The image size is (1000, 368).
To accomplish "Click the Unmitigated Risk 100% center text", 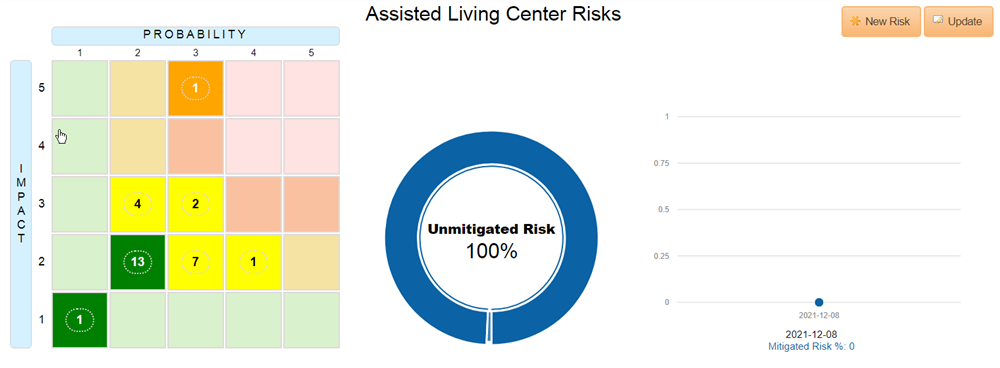I will [x=491, y=241].
